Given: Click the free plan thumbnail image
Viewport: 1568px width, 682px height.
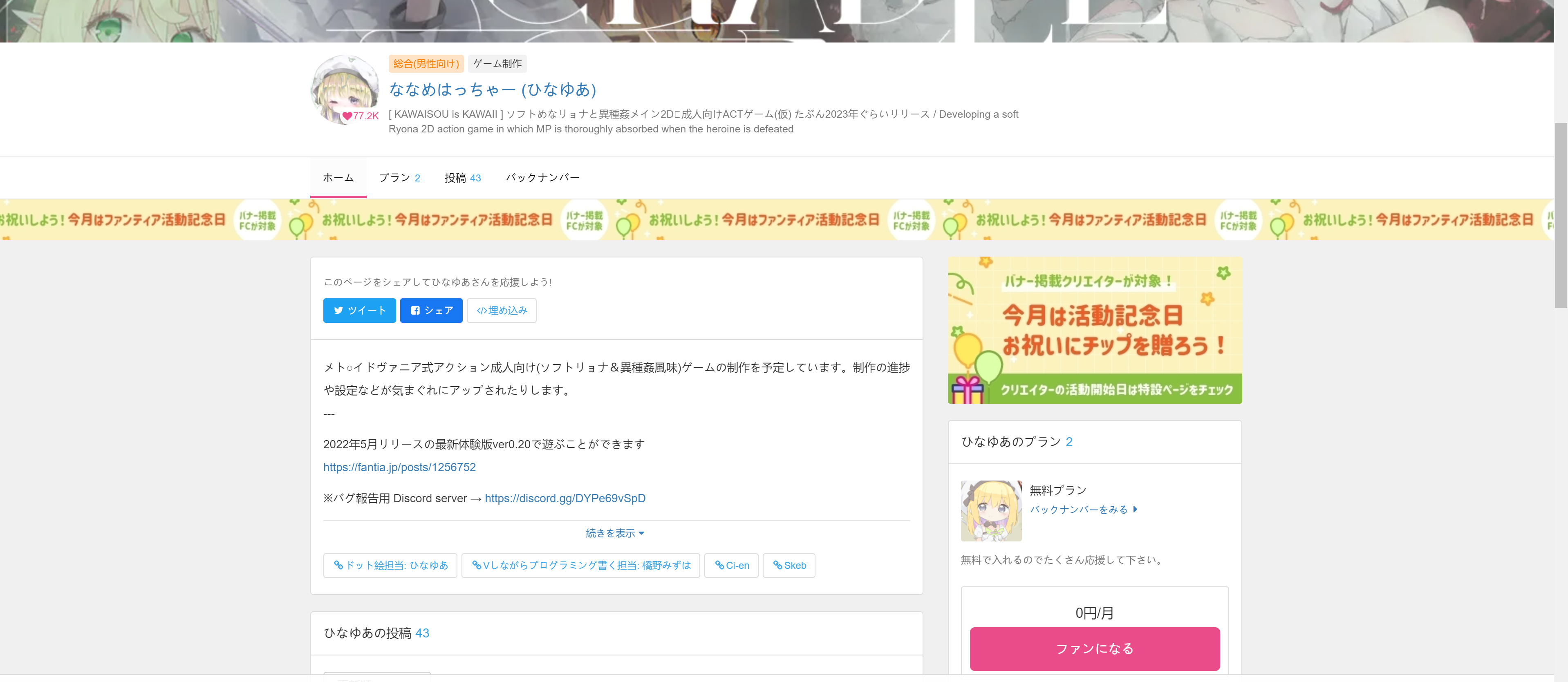Looking at the screenshot, I should [x=991, y=510].
